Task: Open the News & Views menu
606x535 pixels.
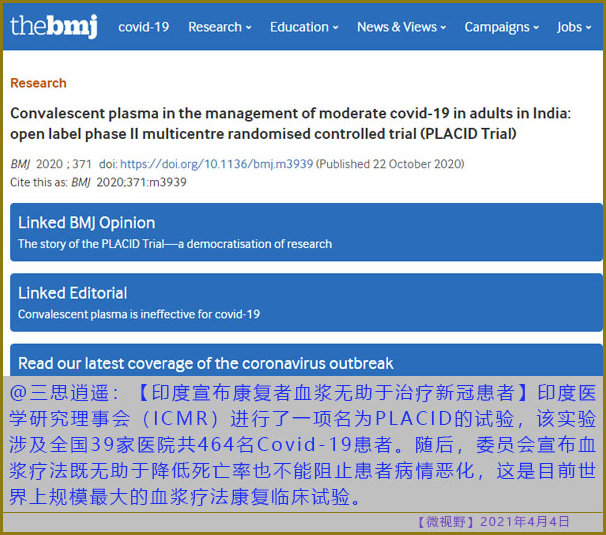Action: (x=402, y=27)
